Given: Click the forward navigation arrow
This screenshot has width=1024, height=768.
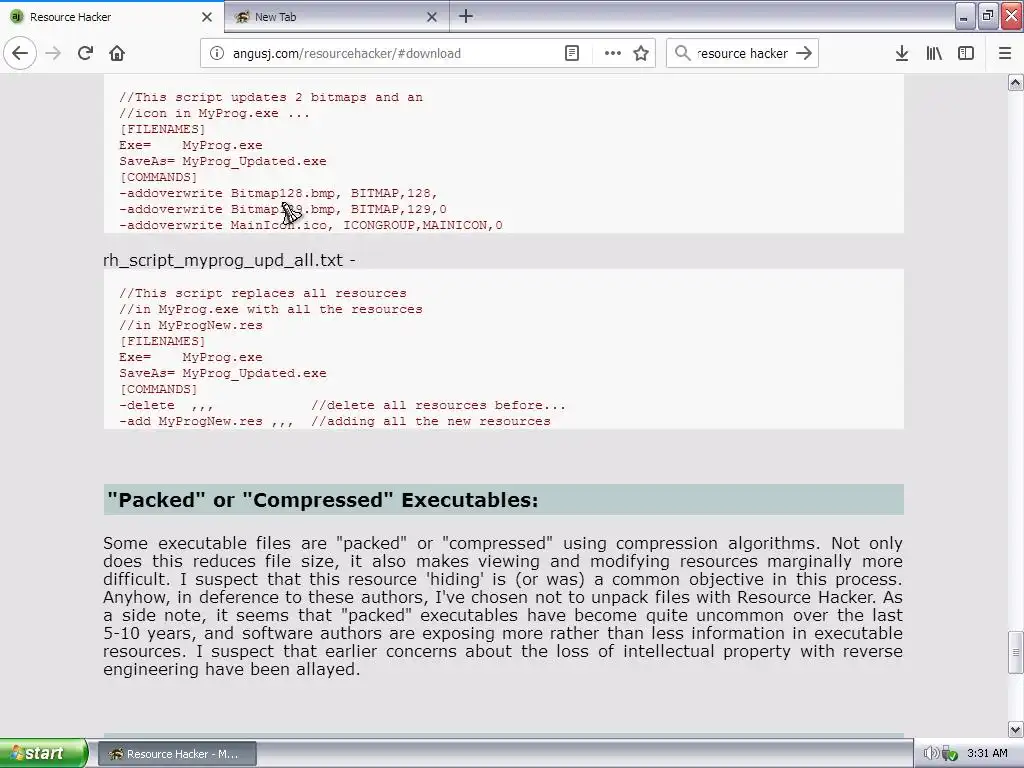Looking at the screenshot, I should 53,53.
